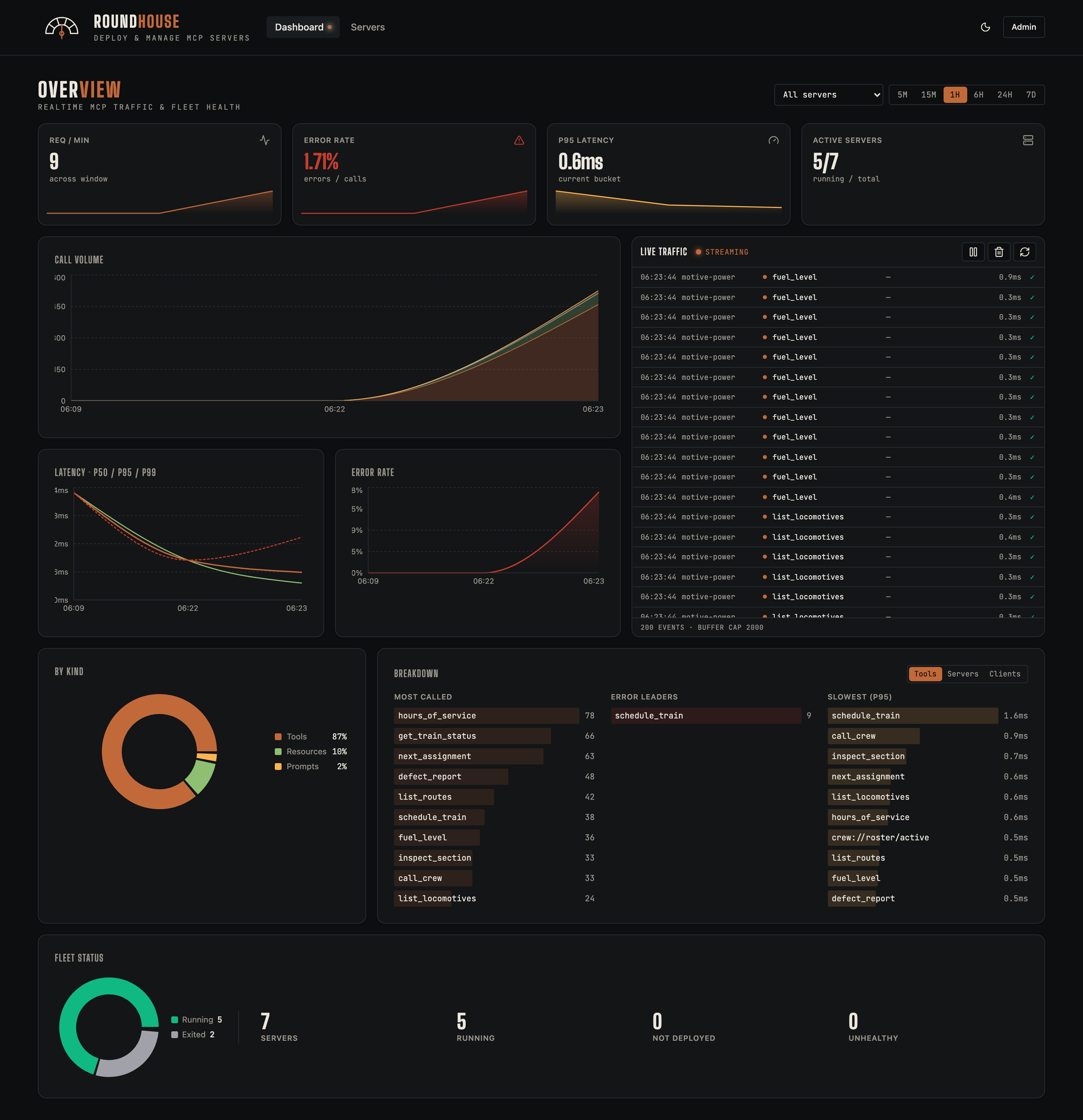Click the first fuel_level live traffic row
The width and height of the screenshot is (1083, 1120).
(x=838, y=277)
